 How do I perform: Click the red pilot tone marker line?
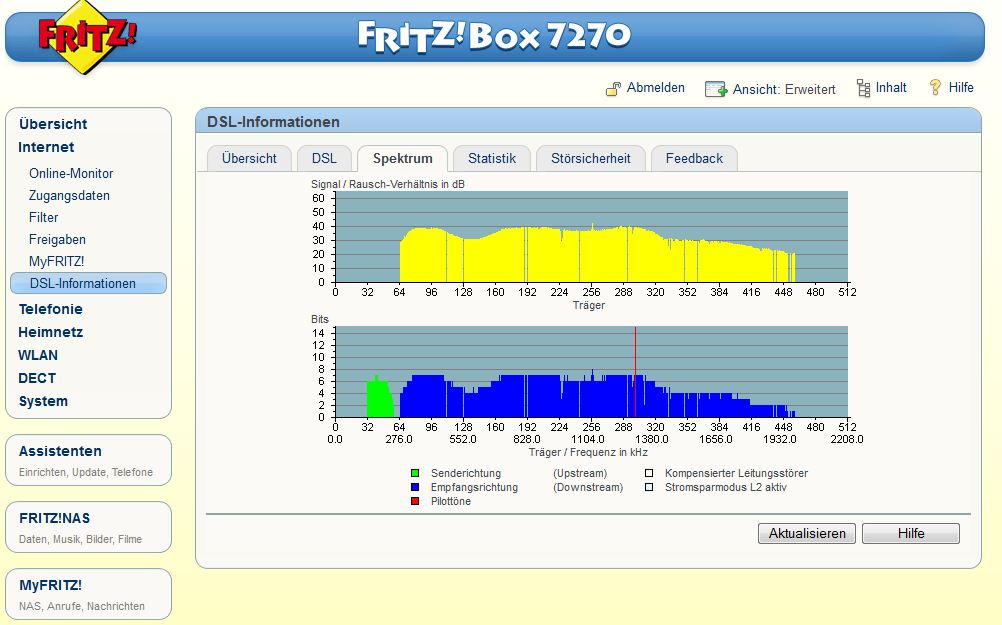pyautogui.click(x=635, y=372)
